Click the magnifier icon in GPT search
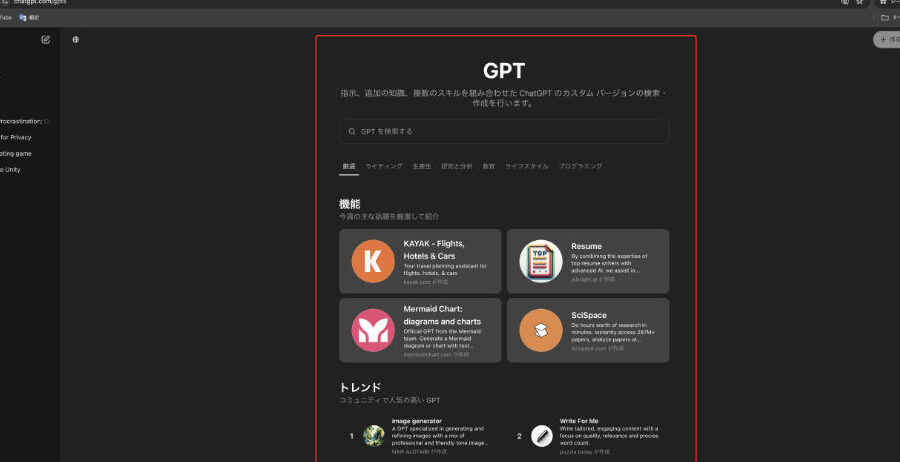 click(x=352, y=131)
